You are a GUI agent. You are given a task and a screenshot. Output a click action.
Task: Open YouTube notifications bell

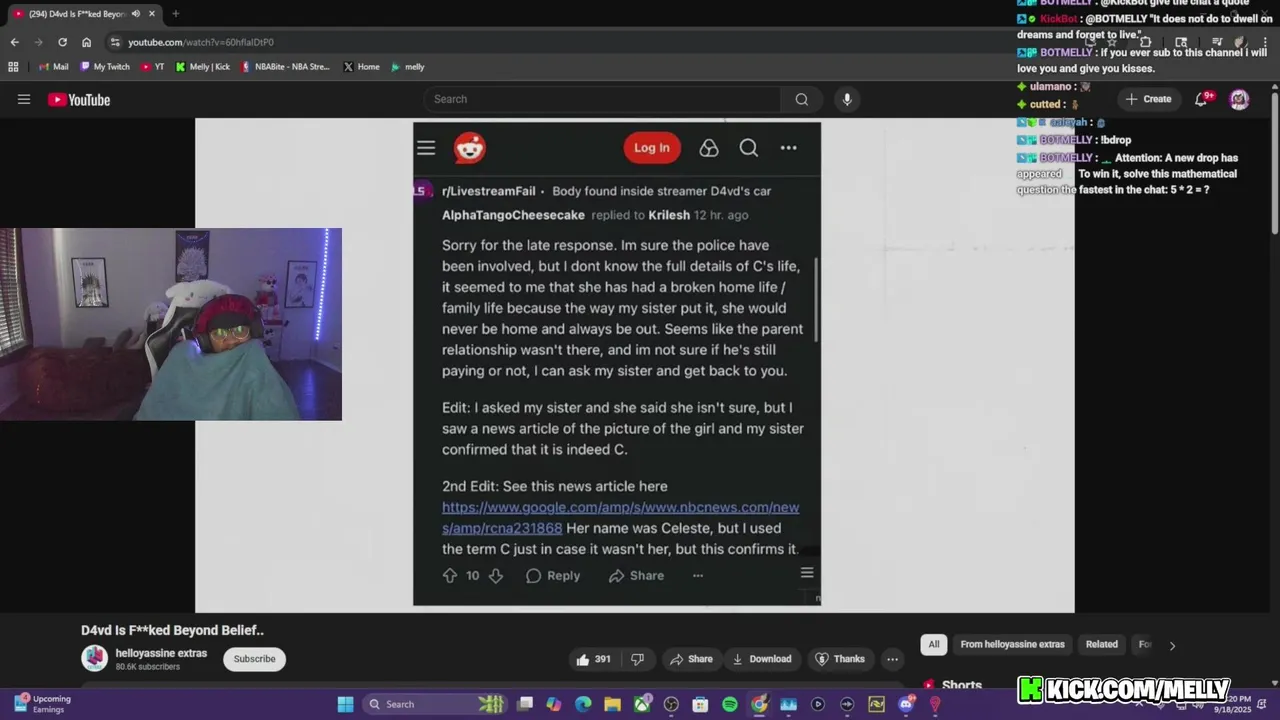pyautogui.click(x=1202, y=99)
